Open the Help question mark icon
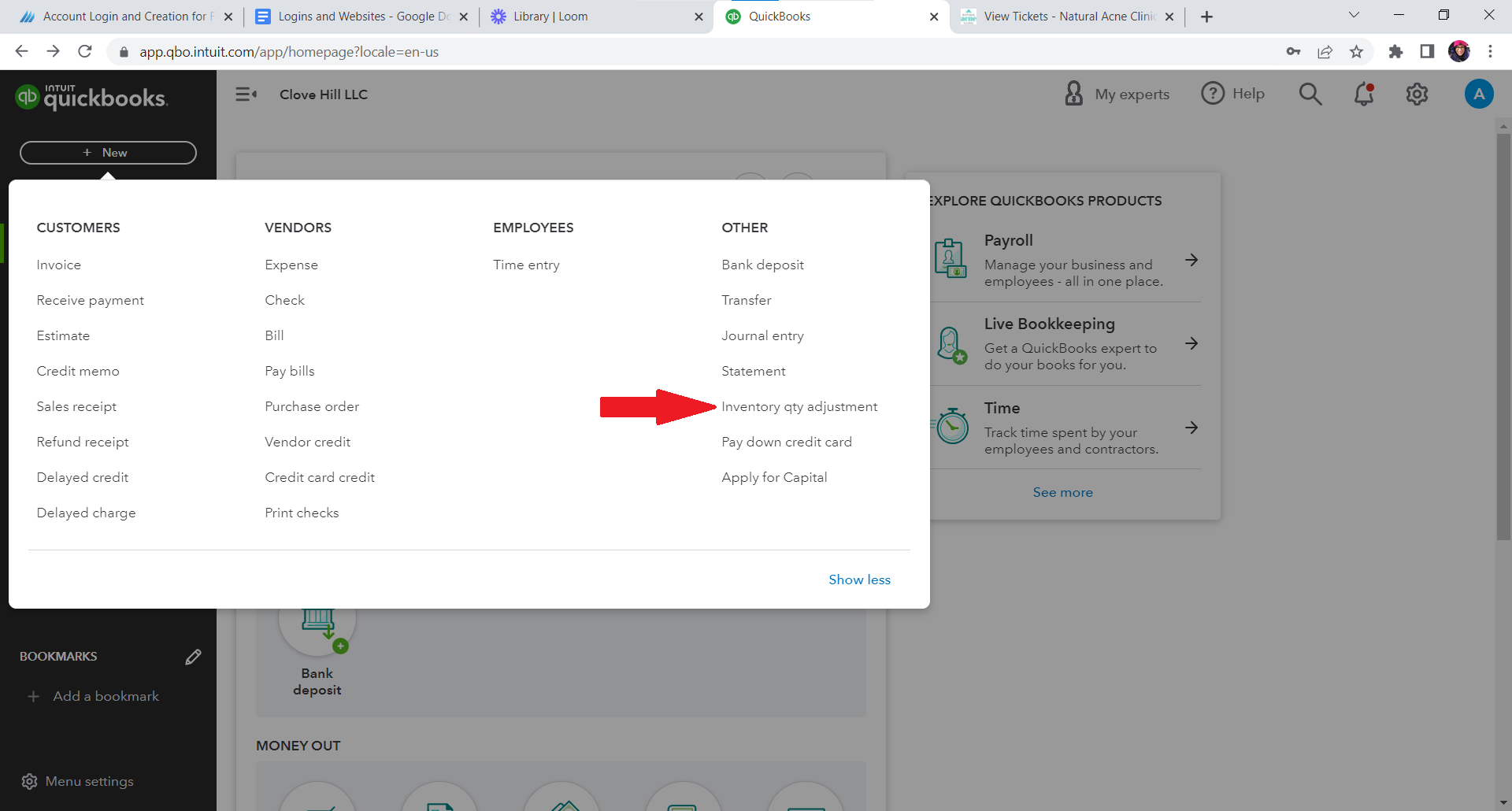 coord(1213,94)
